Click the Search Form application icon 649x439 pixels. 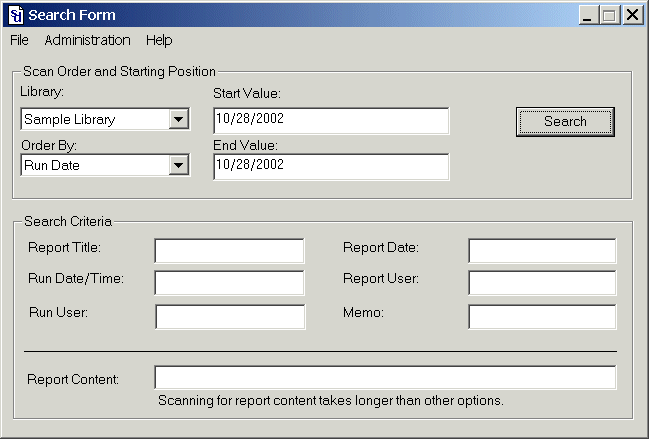pyautogui.click(x=15, y=15)
